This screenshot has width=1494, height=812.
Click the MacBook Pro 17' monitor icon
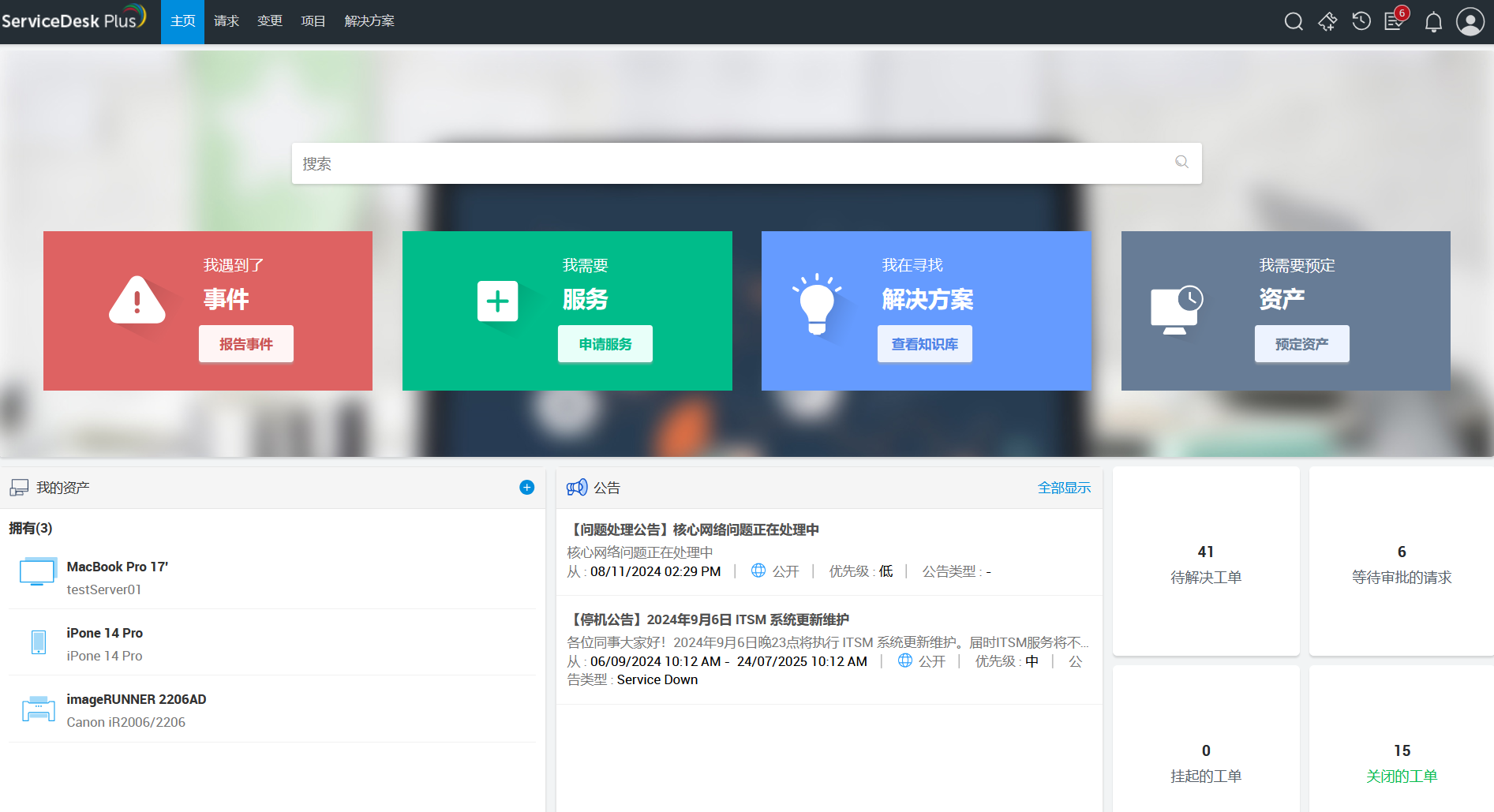[x=38, y=571]
